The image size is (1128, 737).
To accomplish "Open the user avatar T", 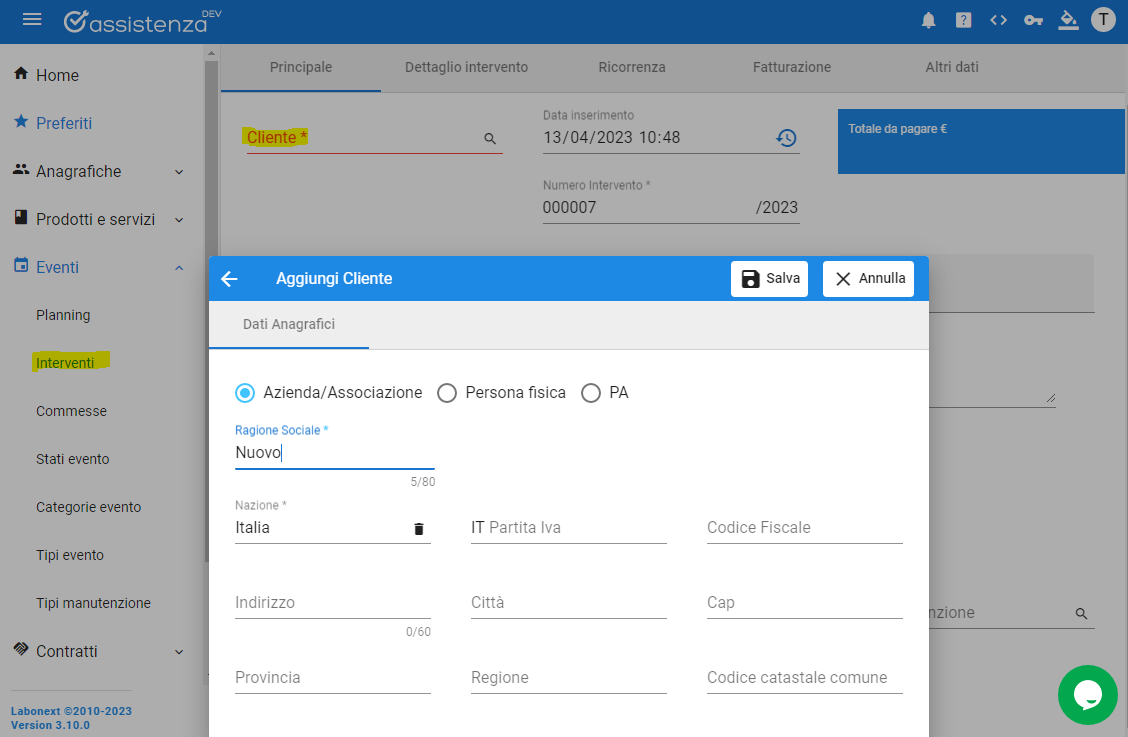I will point(1103,19).
